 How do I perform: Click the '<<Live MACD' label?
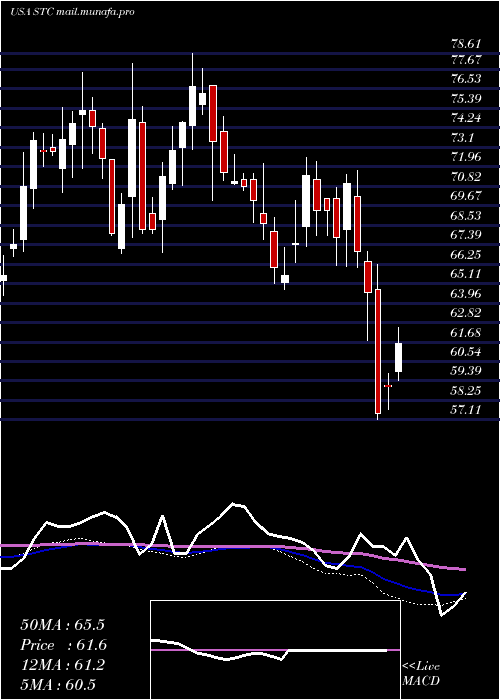click(x=421, y=674)
